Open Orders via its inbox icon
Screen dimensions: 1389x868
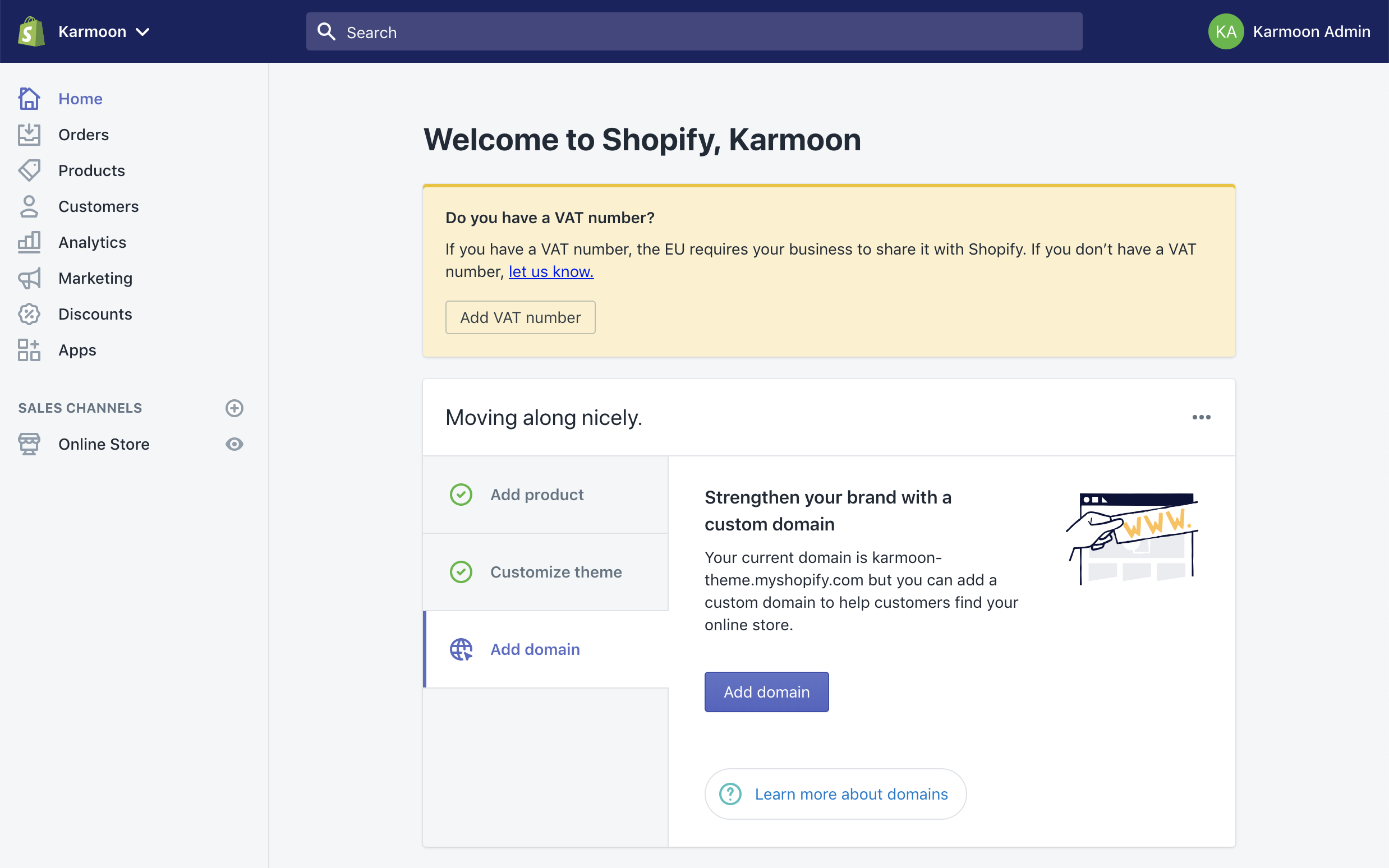tap(29, 135)
